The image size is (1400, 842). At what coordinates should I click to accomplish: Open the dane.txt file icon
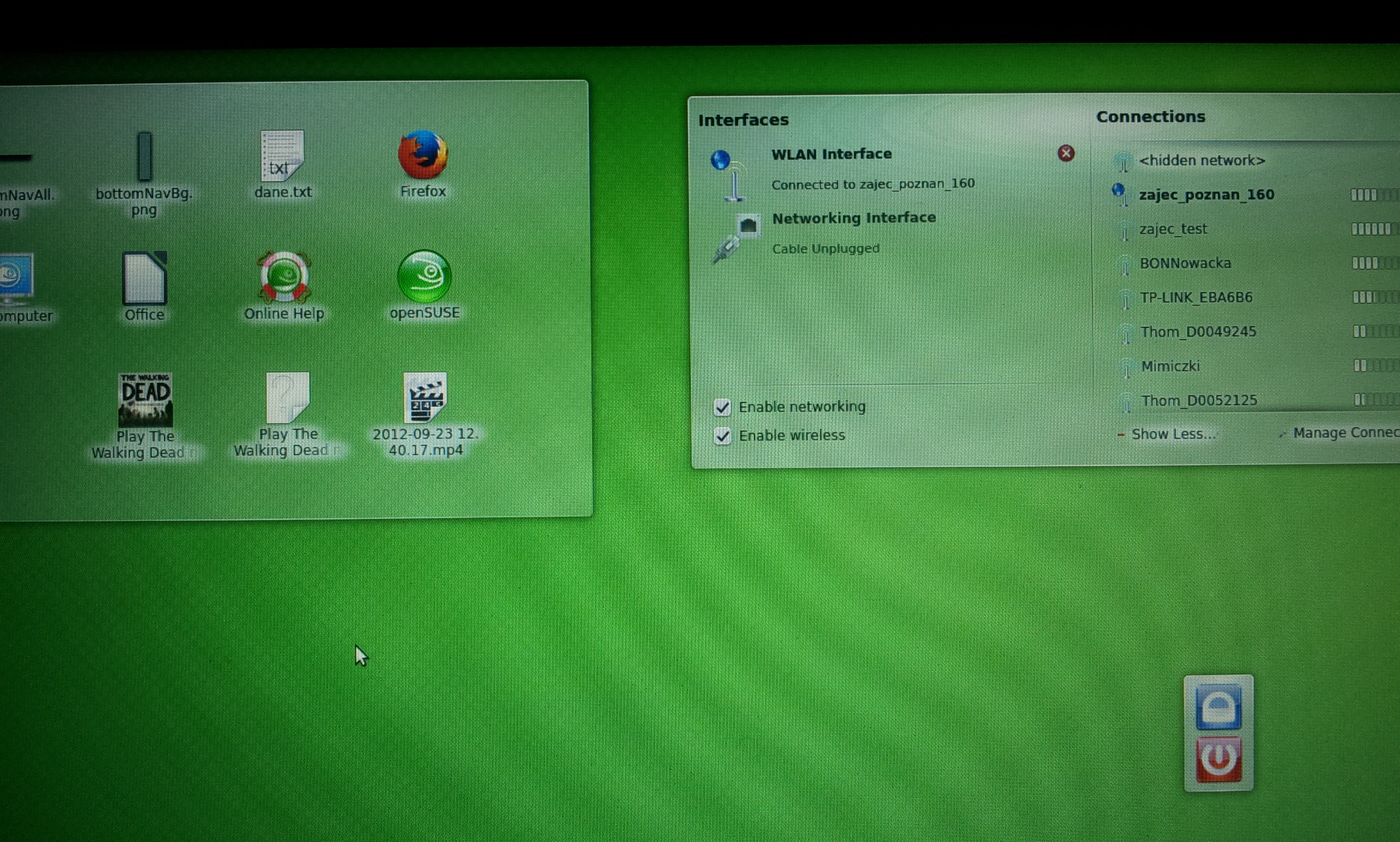pos(282,157)
